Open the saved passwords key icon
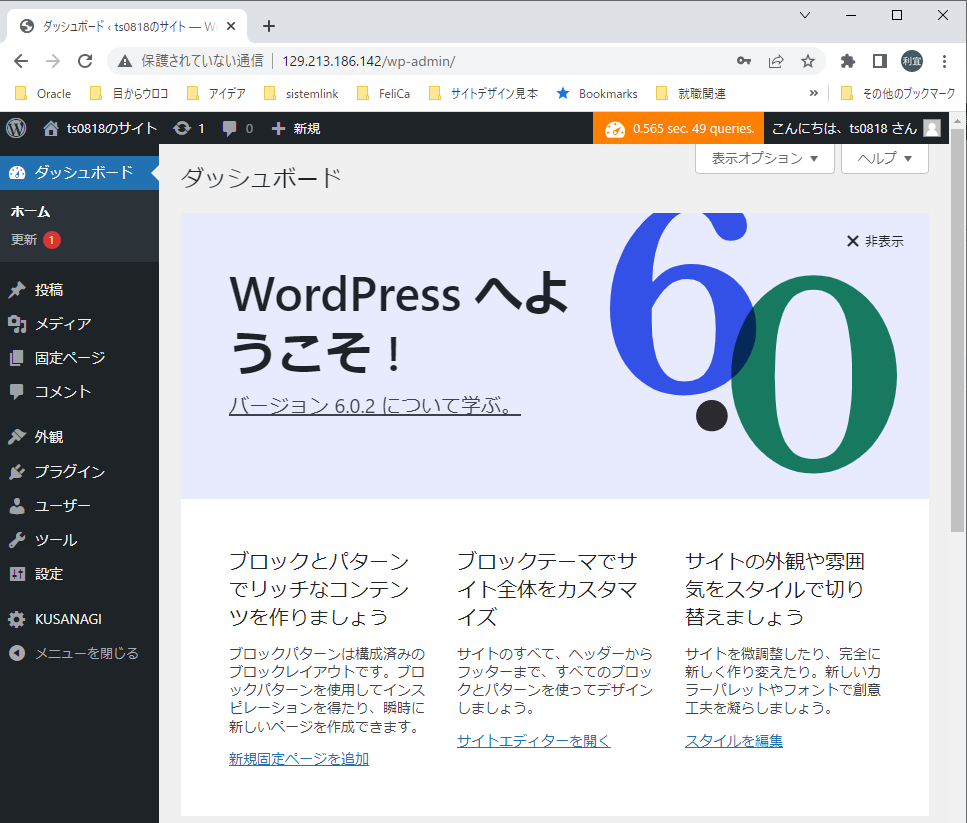The image size is (967, 823). pos(744,60)
